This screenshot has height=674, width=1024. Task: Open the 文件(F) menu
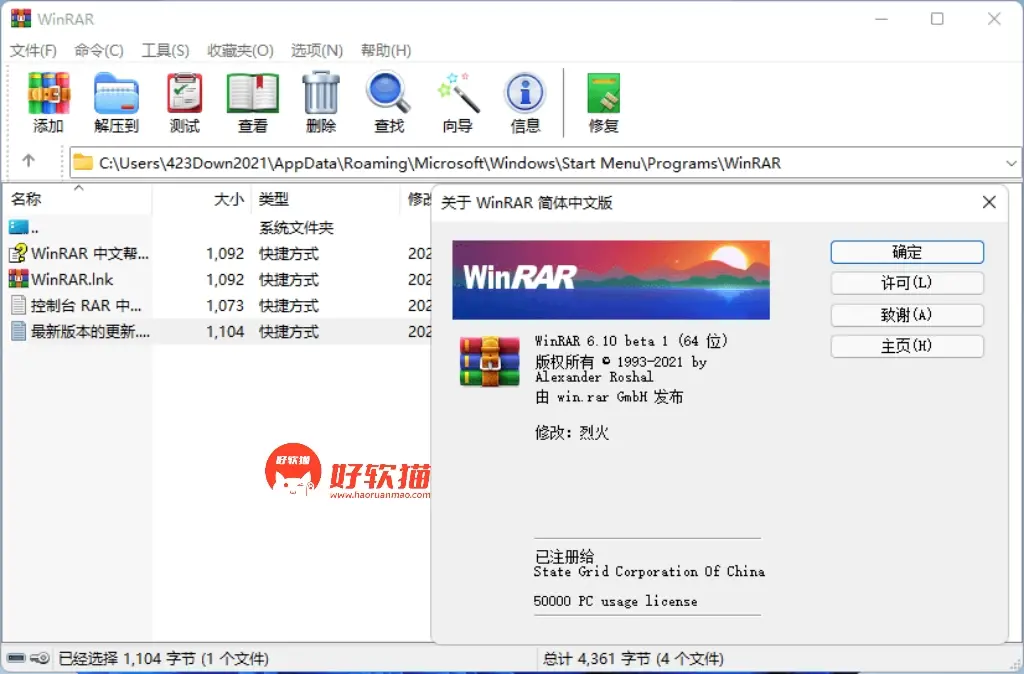click(x=33, y=50)
